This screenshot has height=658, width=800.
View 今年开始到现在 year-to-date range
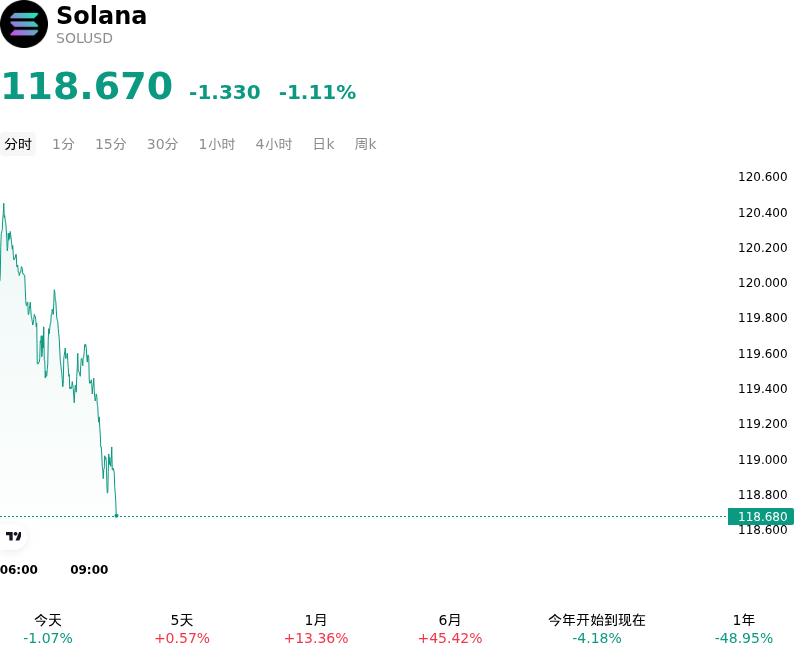[596, 629]
